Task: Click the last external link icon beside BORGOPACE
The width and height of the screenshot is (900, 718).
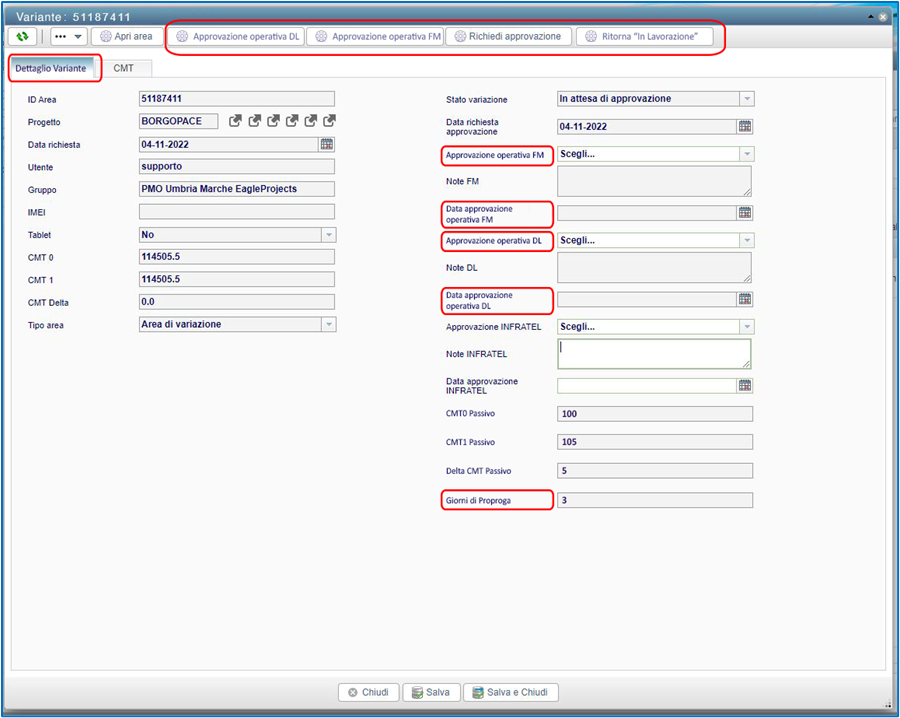Action: (x=329, y=121)
